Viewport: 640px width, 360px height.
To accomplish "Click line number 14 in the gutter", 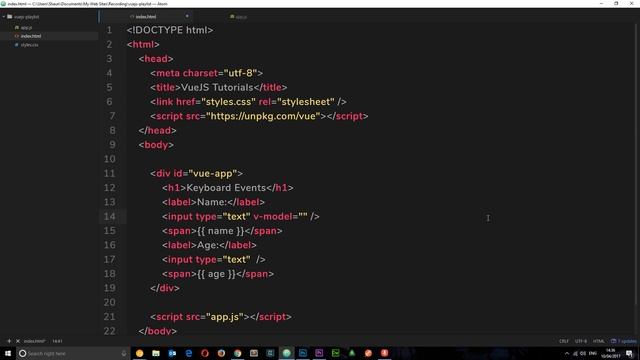I will click(109, 216).
